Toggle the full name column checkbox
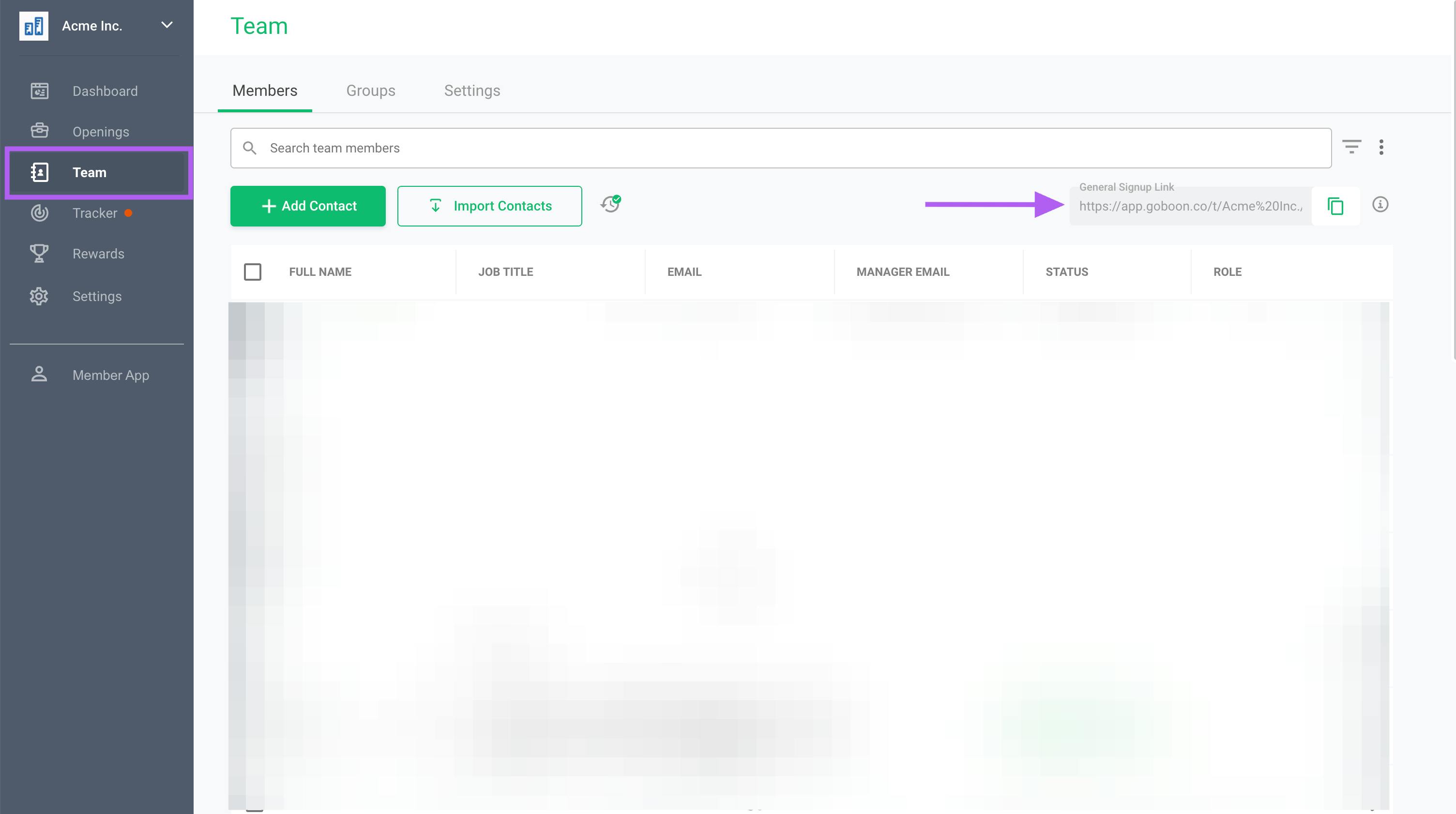This screenshot has height=814, width=1456. coord(253,271)
